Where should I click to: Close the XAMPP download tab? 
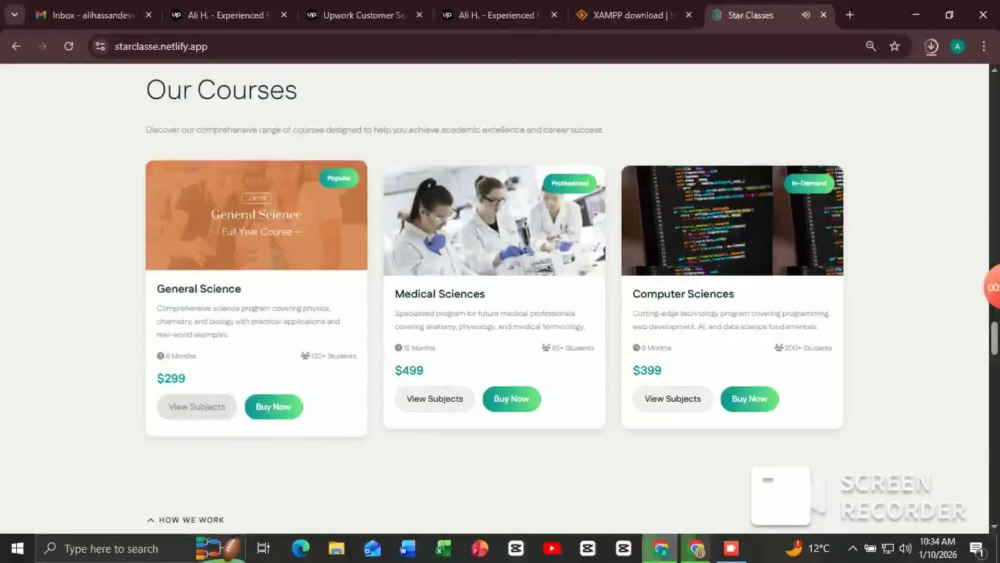(688, 15)
